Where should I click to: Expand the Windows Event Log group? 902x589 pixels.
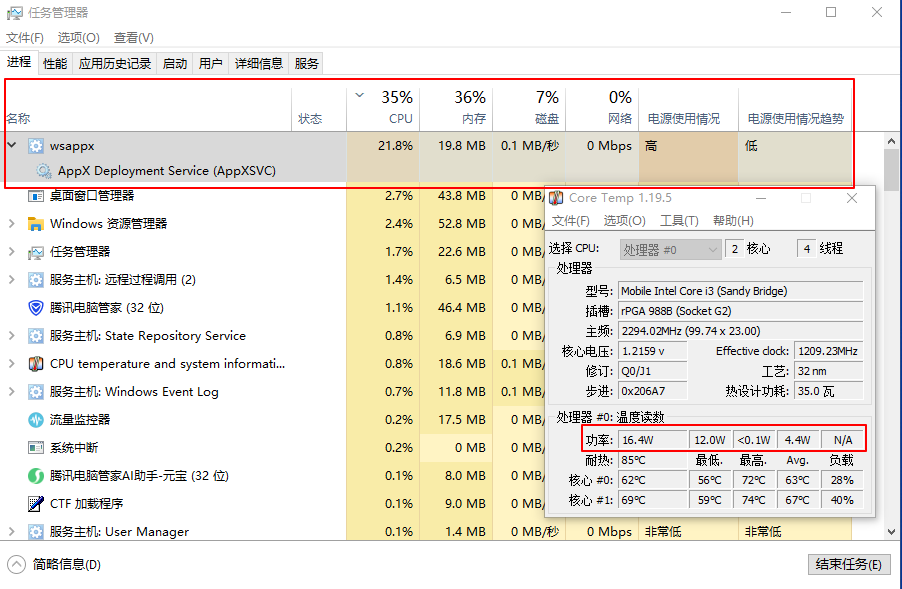click(x=12, y=392)
